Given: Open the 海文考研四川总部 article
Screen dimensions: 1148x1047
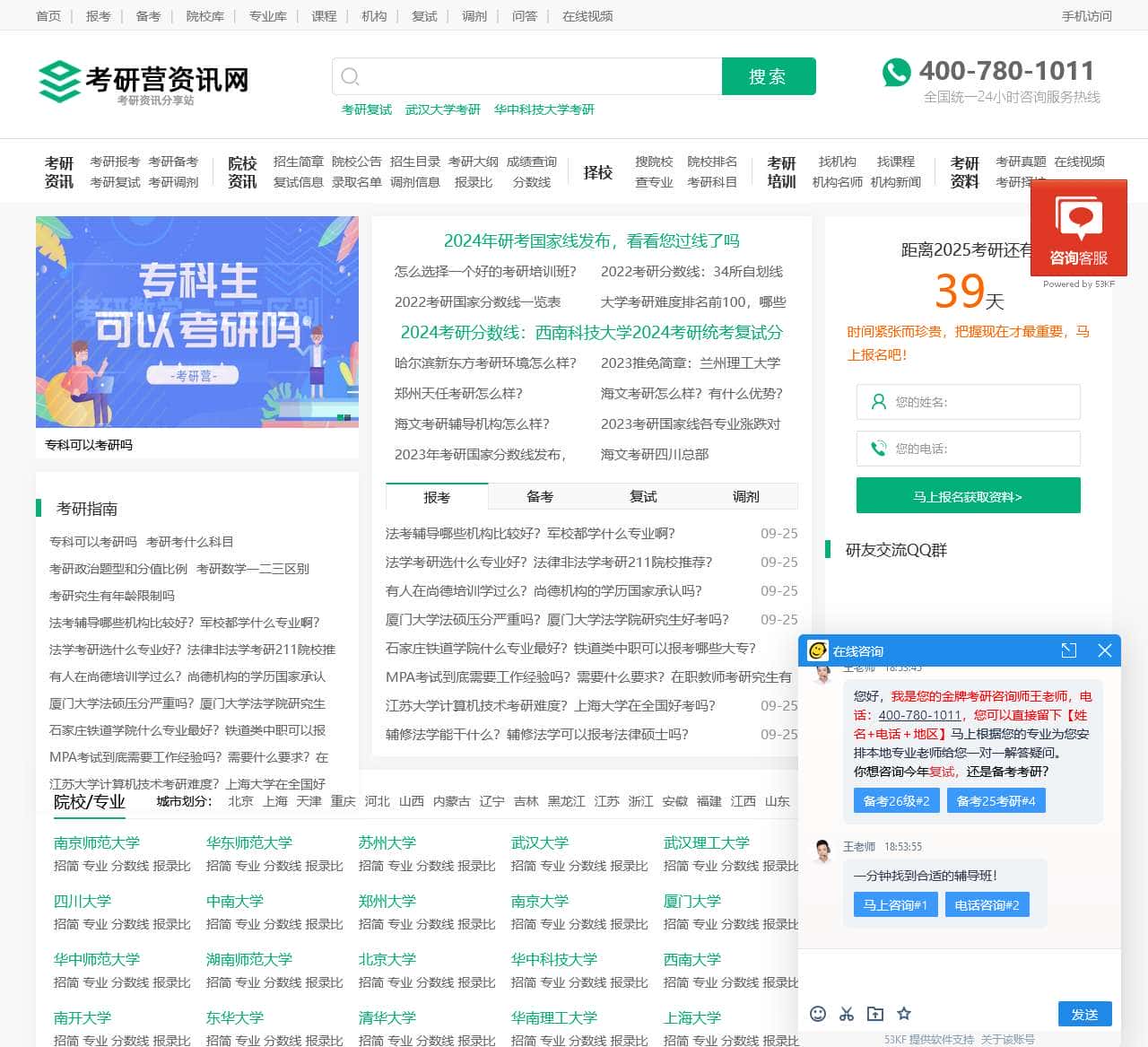Looking at the screenshot, I should [655, 454].
